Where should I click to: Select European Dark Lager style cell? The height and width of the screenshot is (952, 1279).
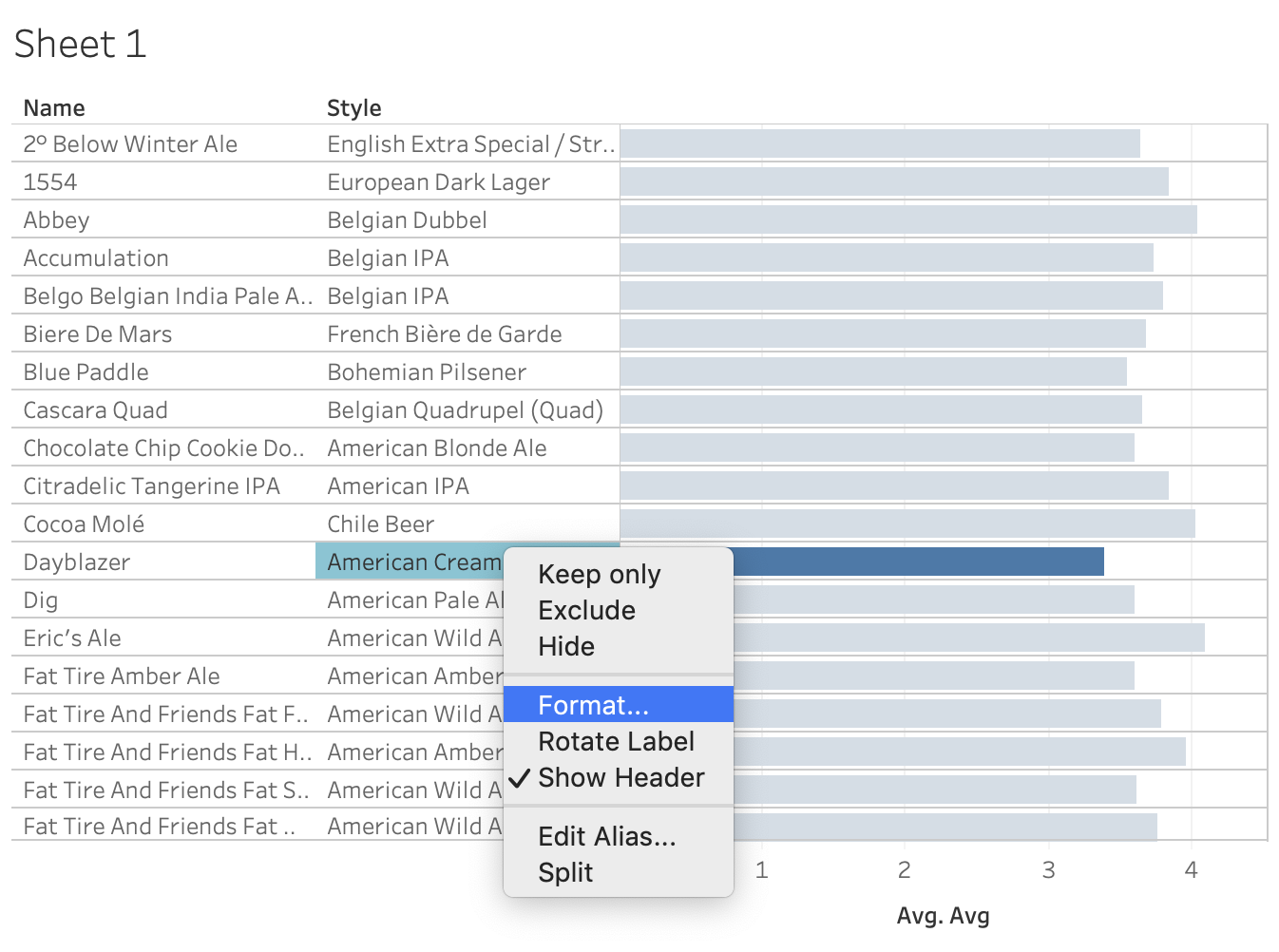tap(438, 181)
